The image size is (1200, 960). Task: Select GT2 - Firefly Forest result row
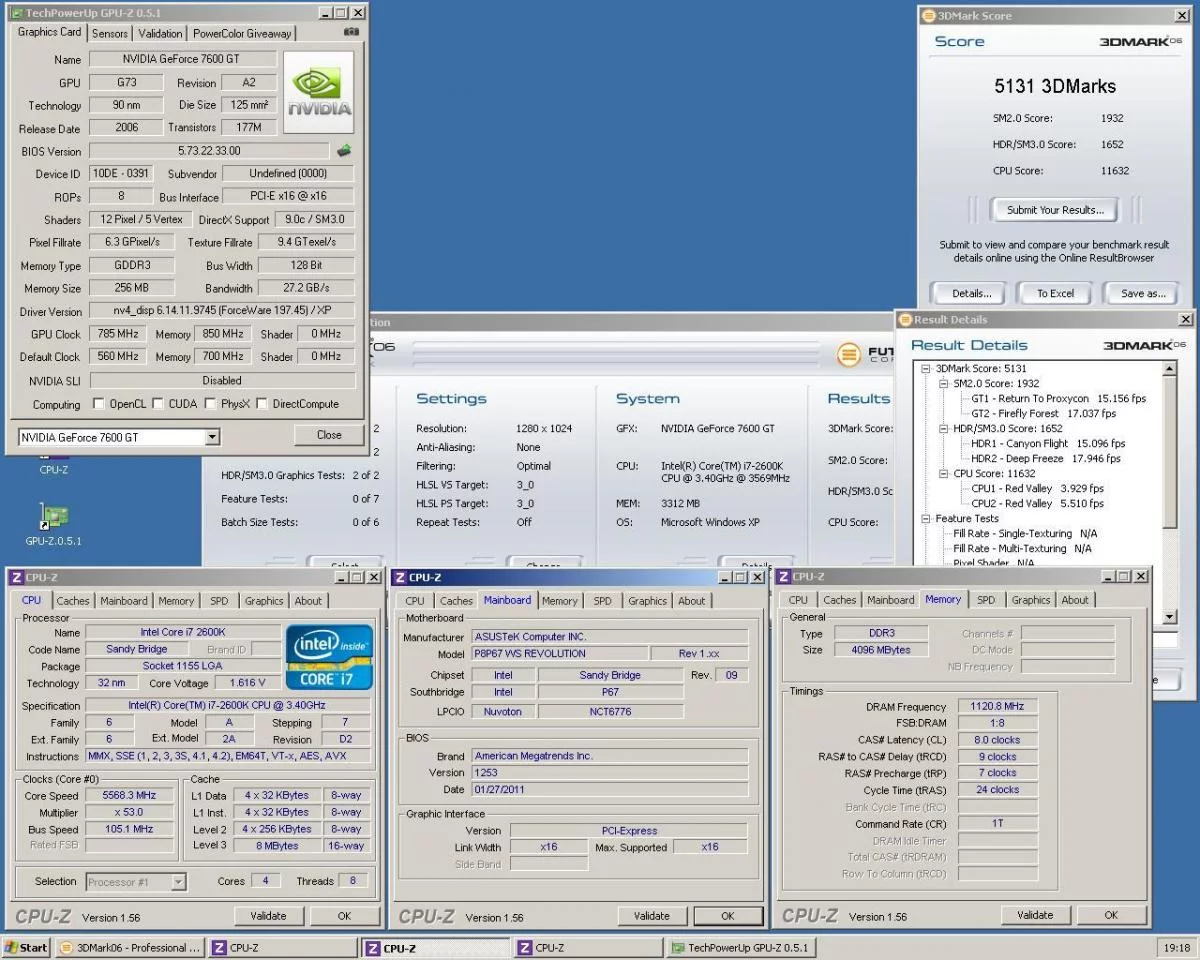1043,413
